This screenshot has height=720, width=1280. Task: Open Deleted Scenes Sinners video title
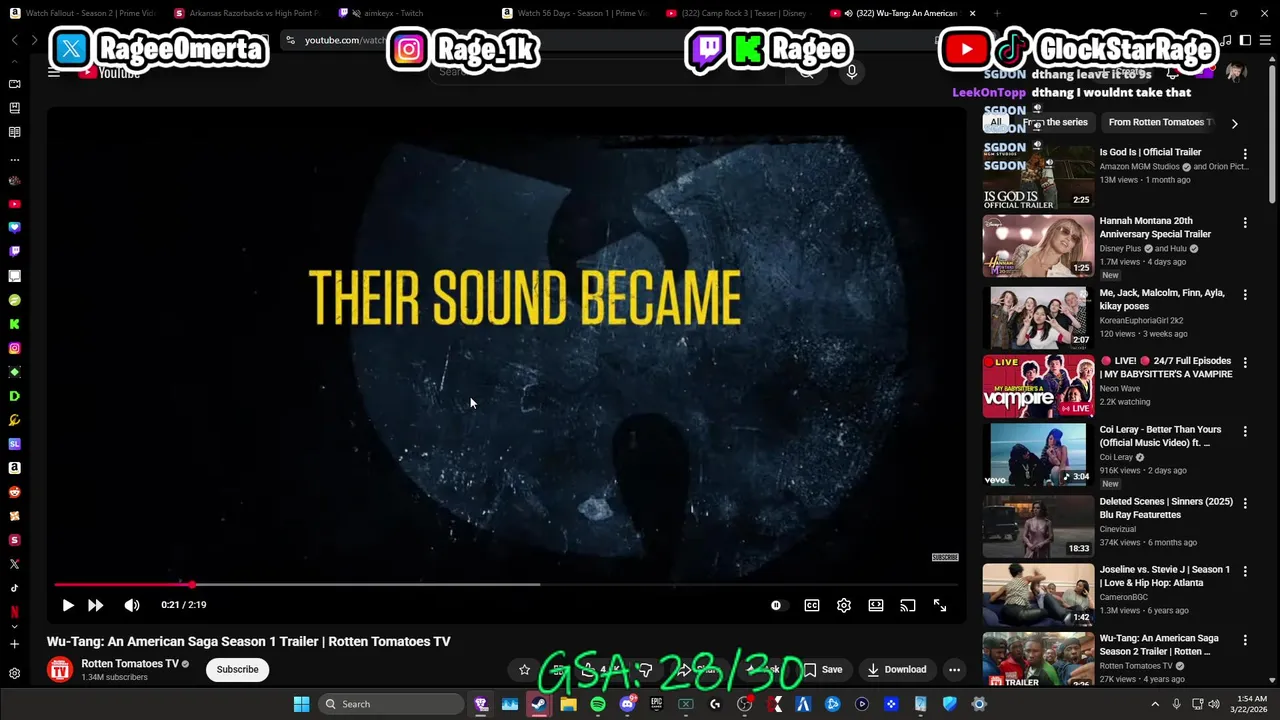click(1166, 508)
